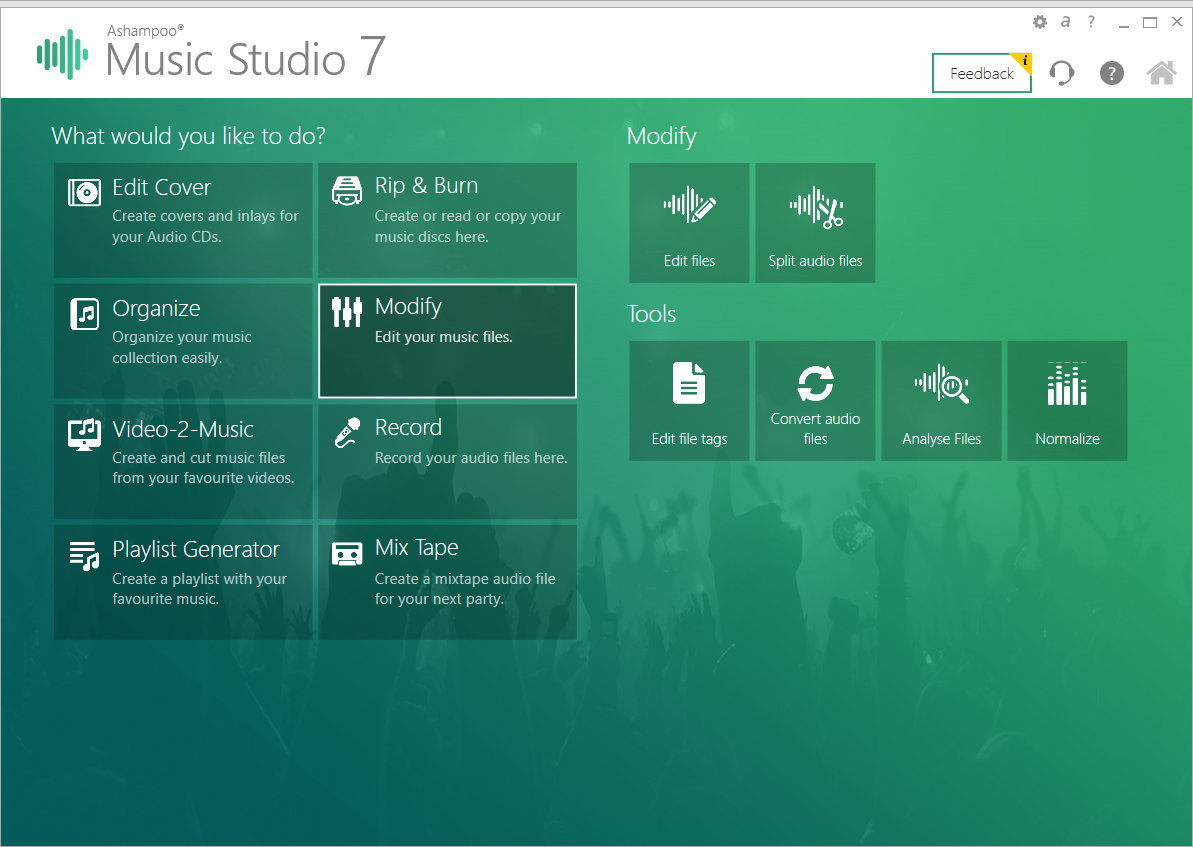
Task: Click the Ashampoo 'a' icon
Action: (1066, 22)
